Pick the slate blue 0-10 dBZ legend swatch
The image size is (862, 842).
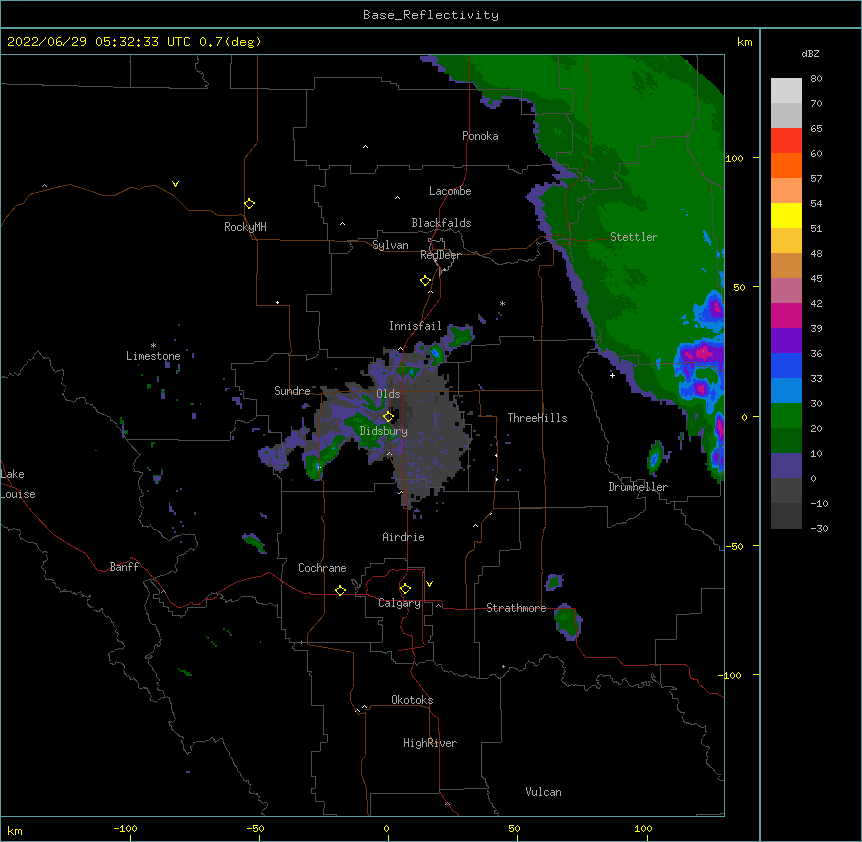tap(786, 465)
